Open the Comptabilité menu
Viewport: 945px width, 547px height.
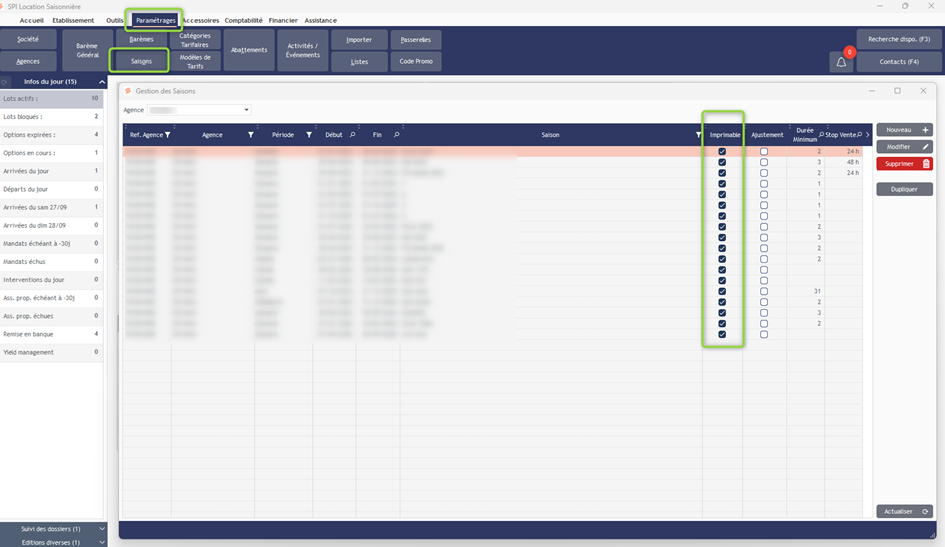244,20
